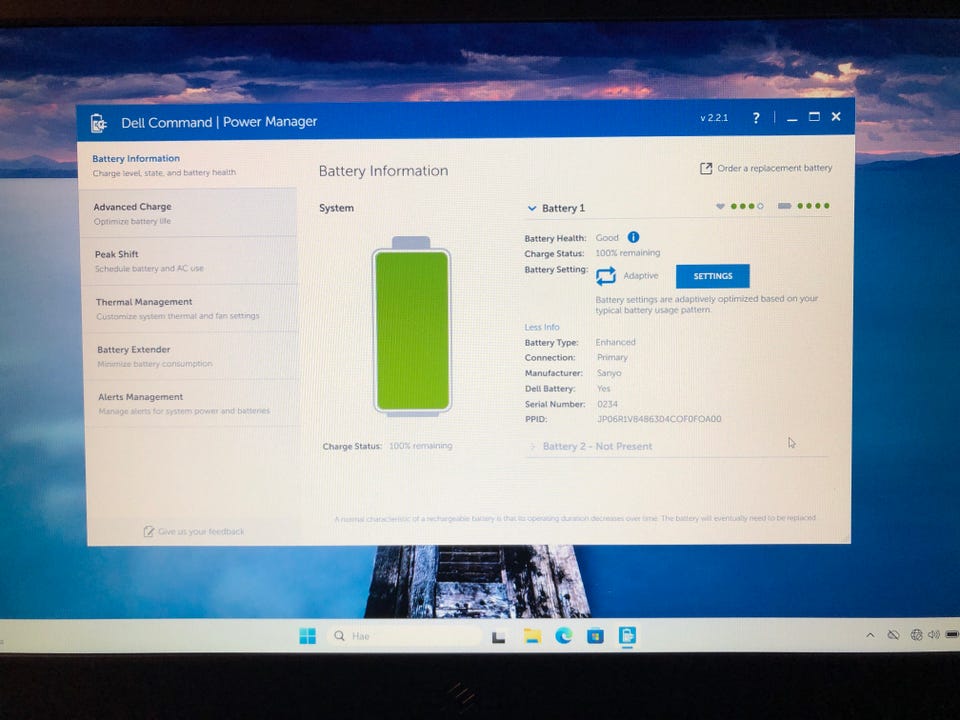Select Thermal Management tab
This screenshot has width=960, height=720.
pos(190,309)
